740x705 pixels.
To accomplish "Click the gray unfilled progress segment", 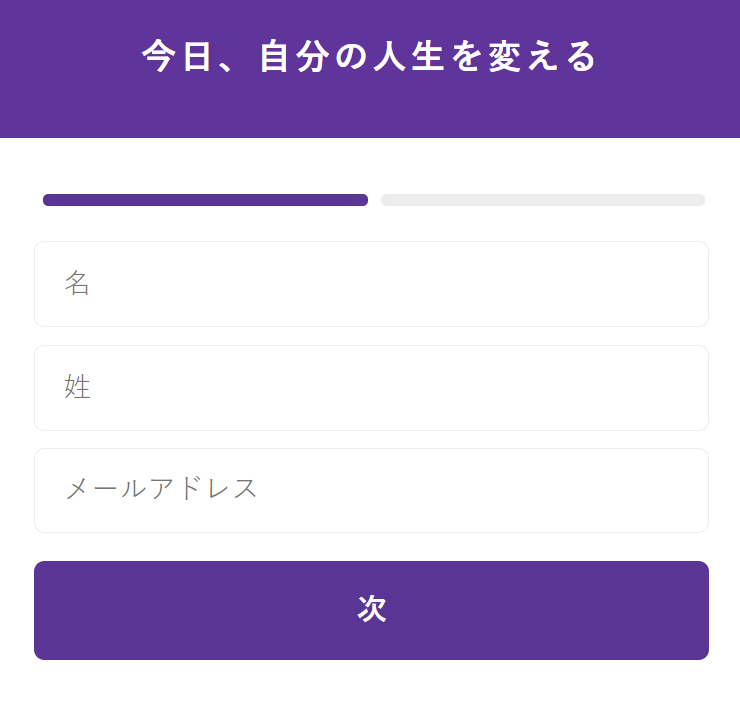I will 543,200.
